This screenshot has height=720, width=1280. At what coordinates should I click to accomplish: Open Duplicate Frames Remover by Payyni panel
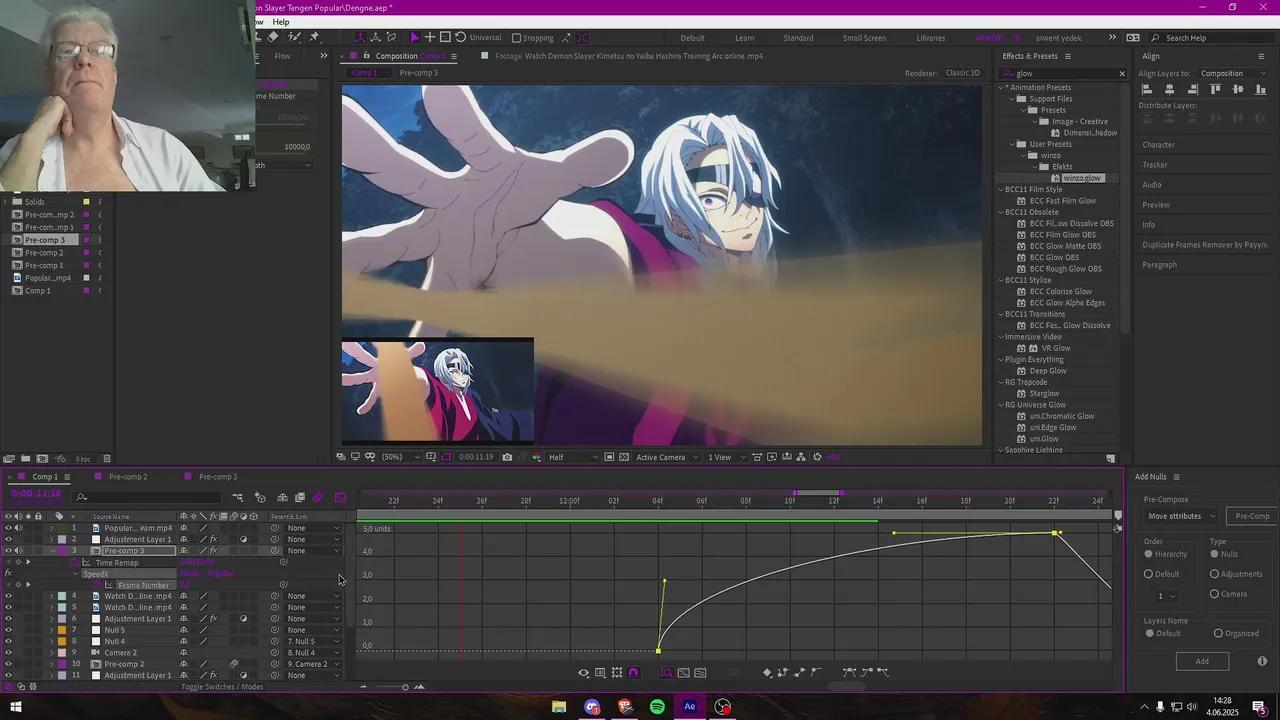tap(1204, 245)
